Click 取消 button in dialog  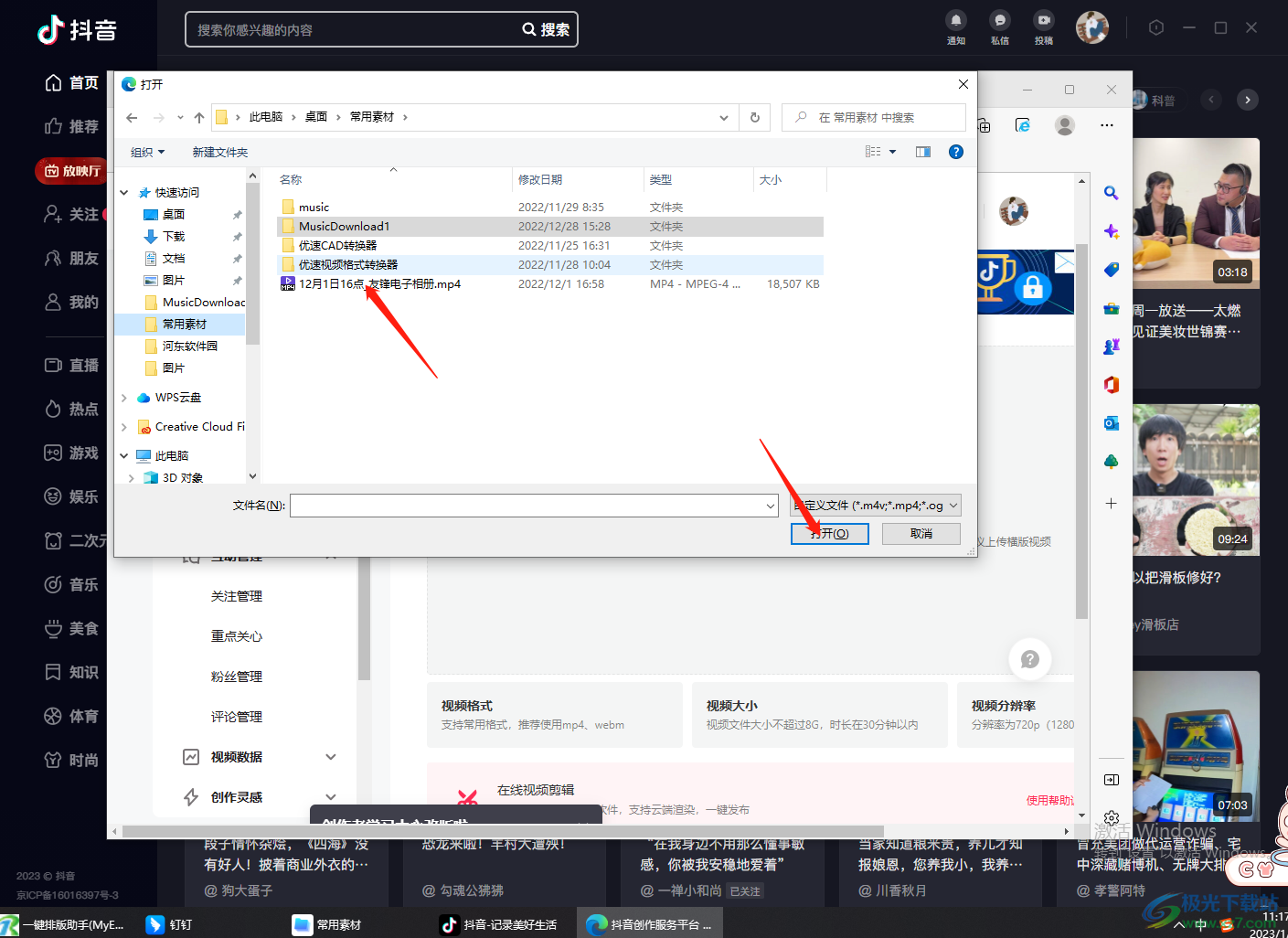coord(921,534)
